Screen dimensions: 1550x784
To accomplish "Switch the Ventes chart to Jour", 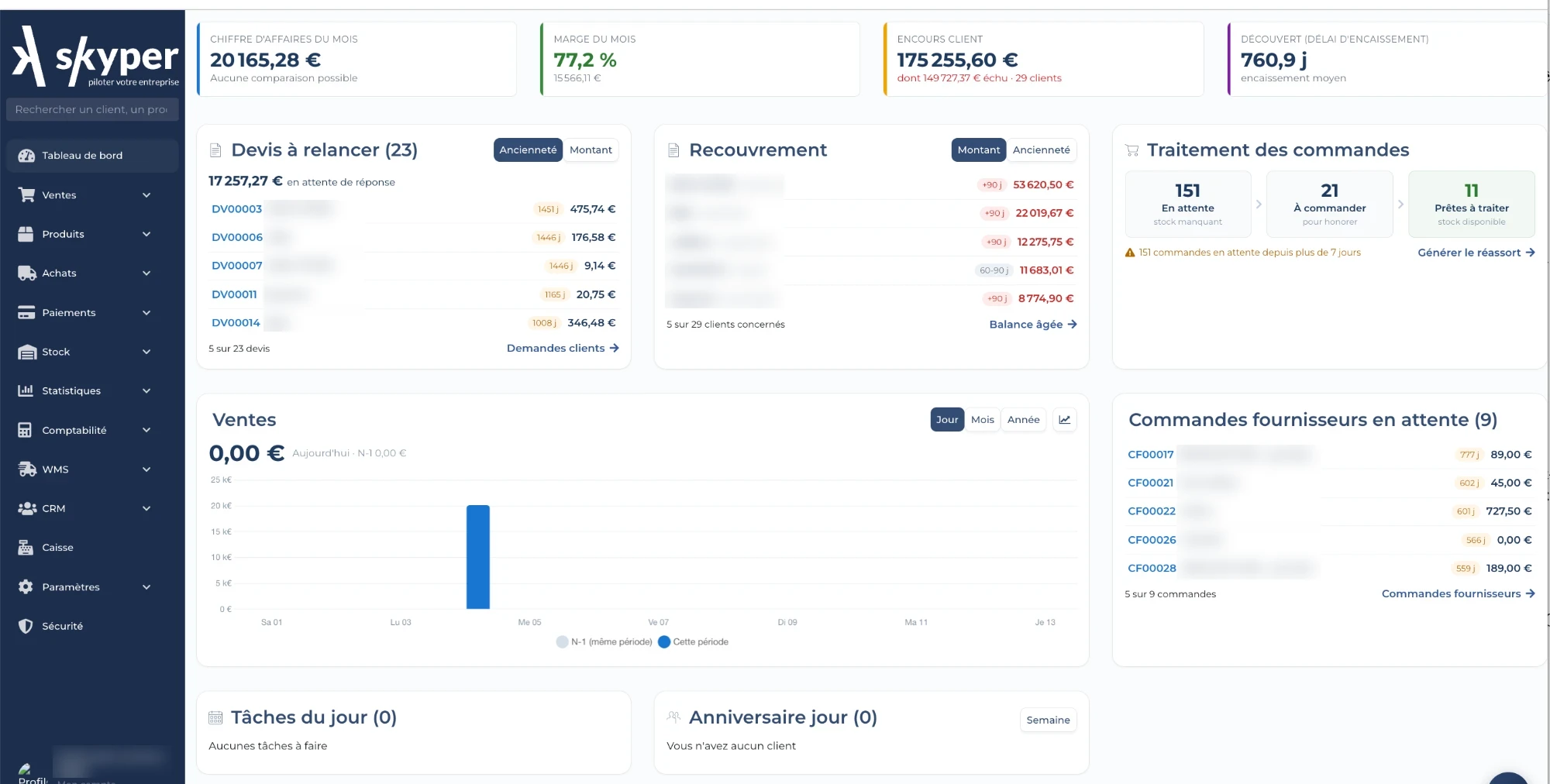I will tap(947, 420).
